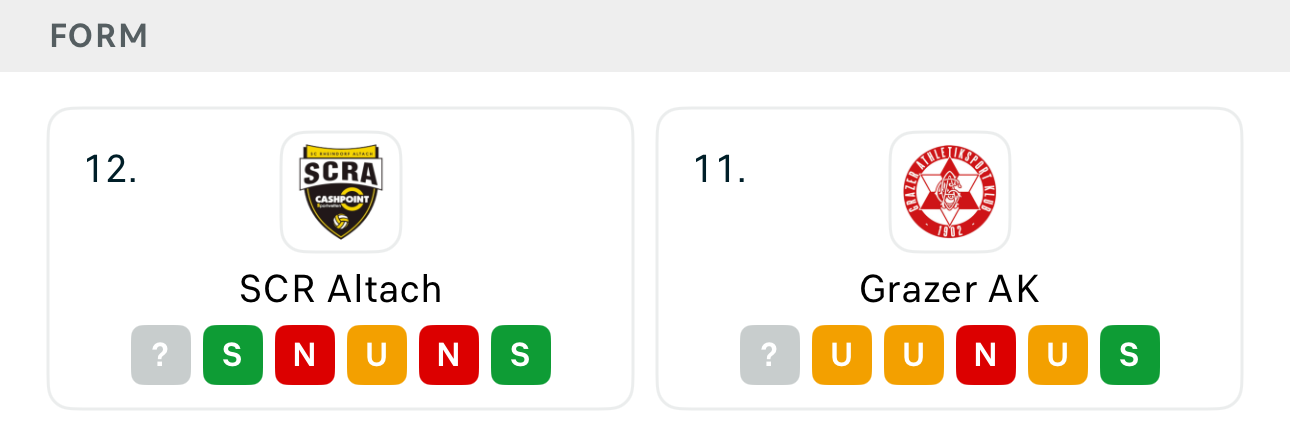
Task: Open the SCR Altach team name link
Action: click(341, 289)
